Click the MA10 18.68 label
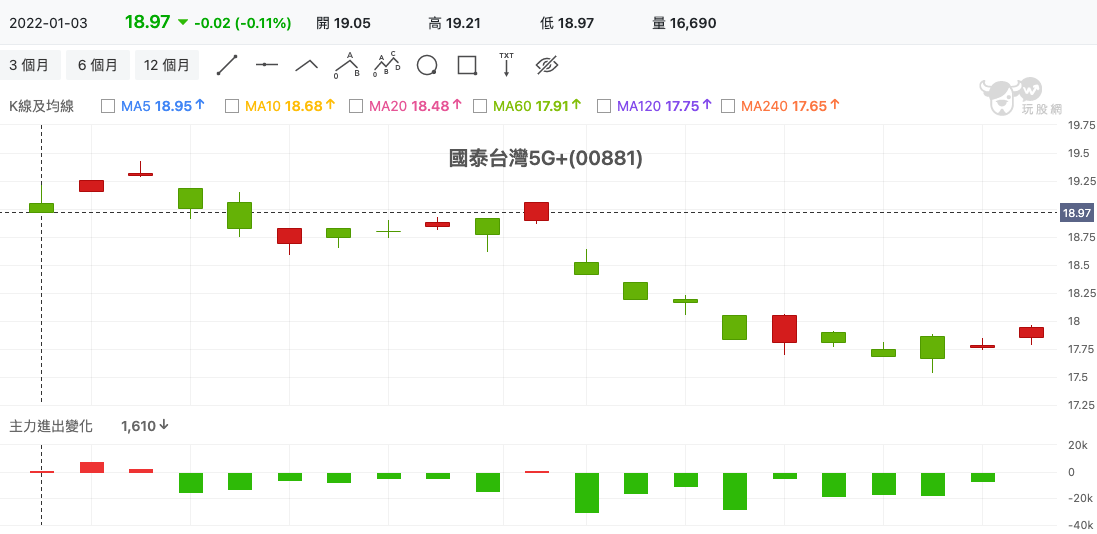Viewport: 1097px width, 534px height. (x=290, y=106)
